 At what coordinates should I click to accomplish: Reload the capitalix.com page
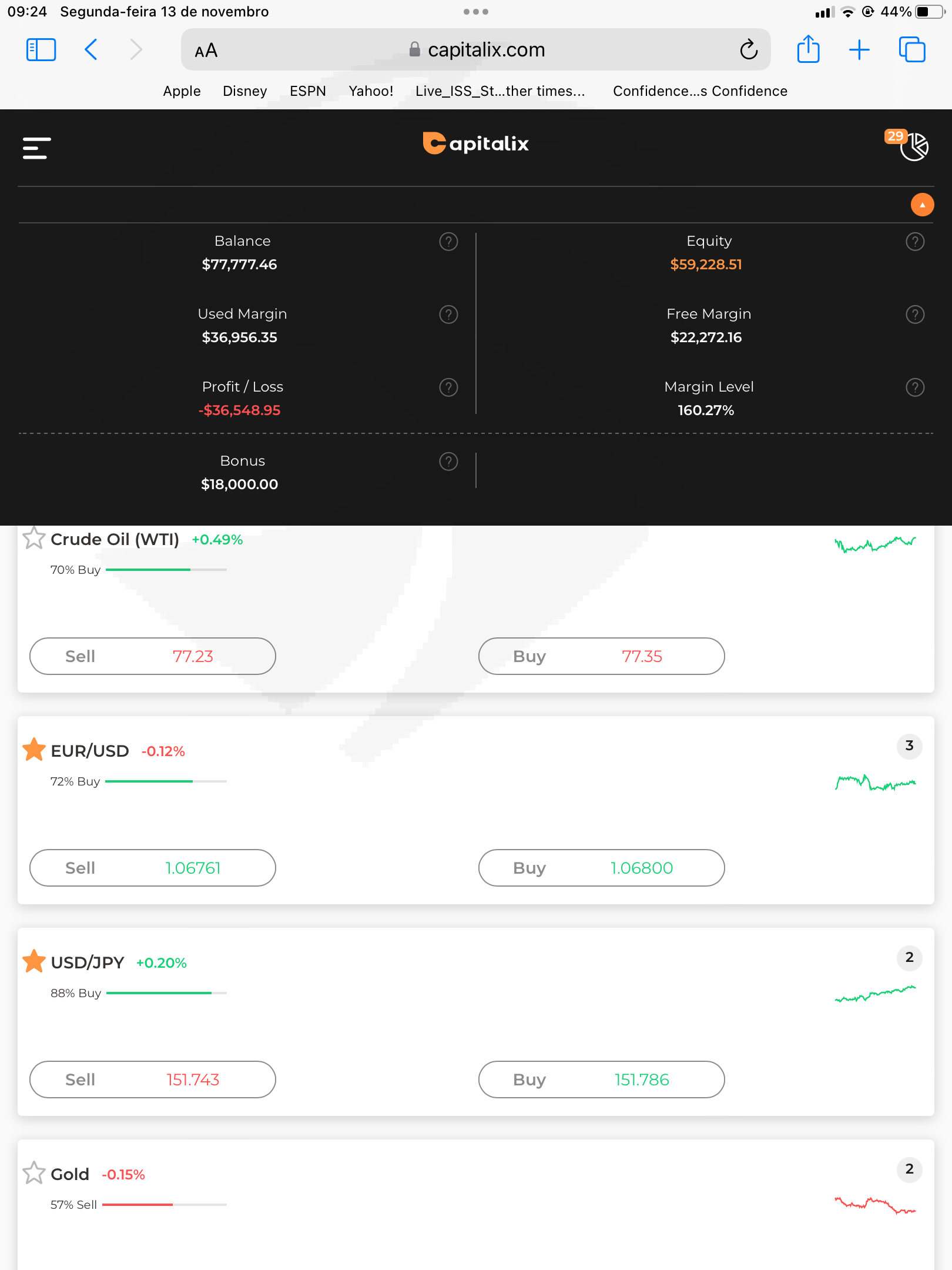tap(749, 50)
